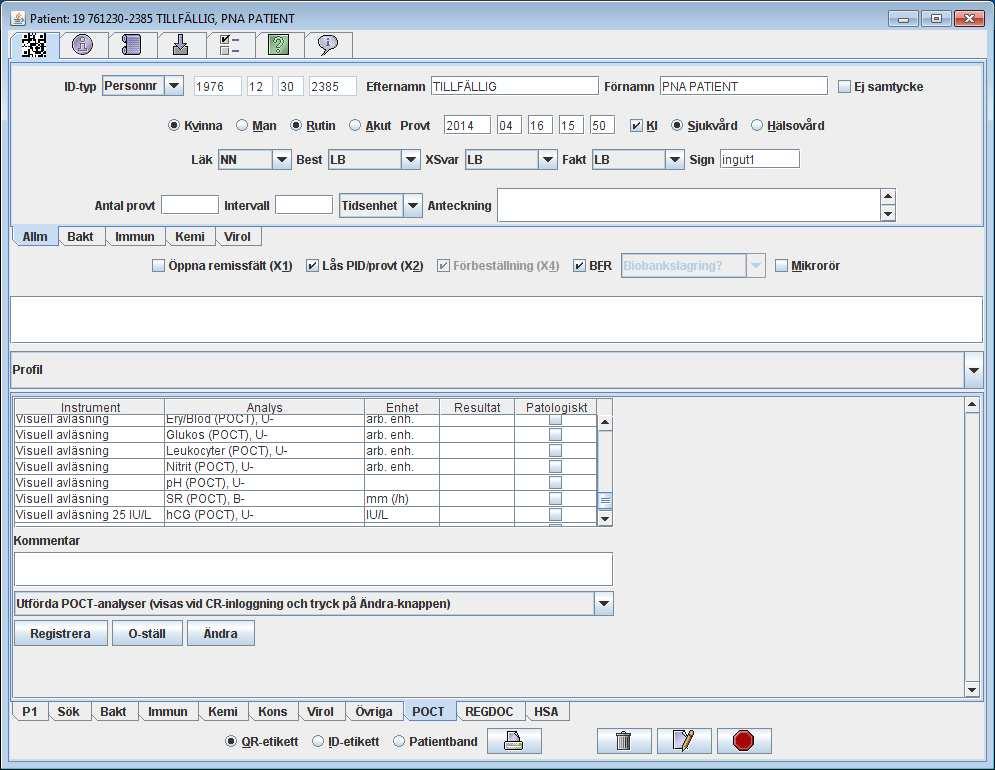The width and height of the screenshot is (995, 770).
Task: Open the QR code tab icon
Action: (x=34, y=45)
